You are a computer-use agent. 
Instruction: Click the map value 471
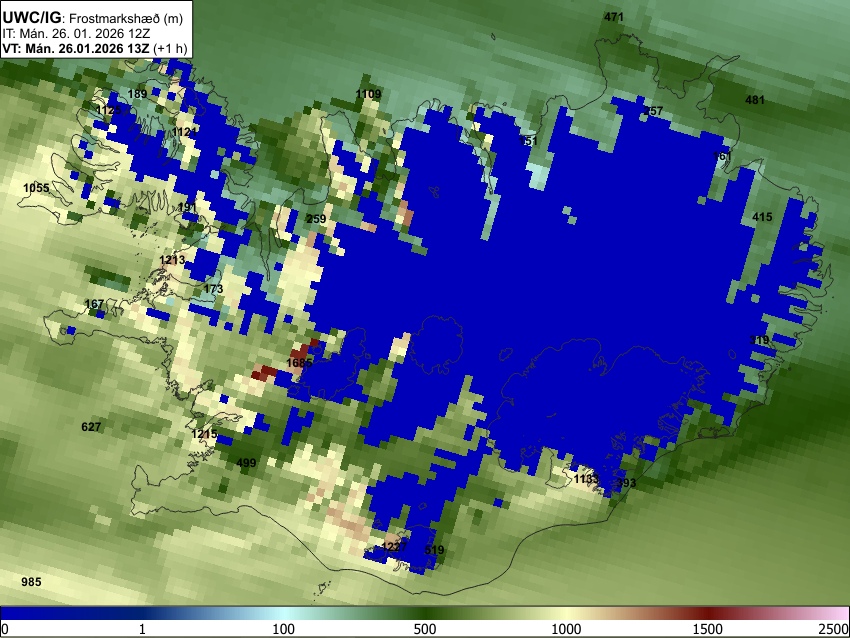point(614,17)
